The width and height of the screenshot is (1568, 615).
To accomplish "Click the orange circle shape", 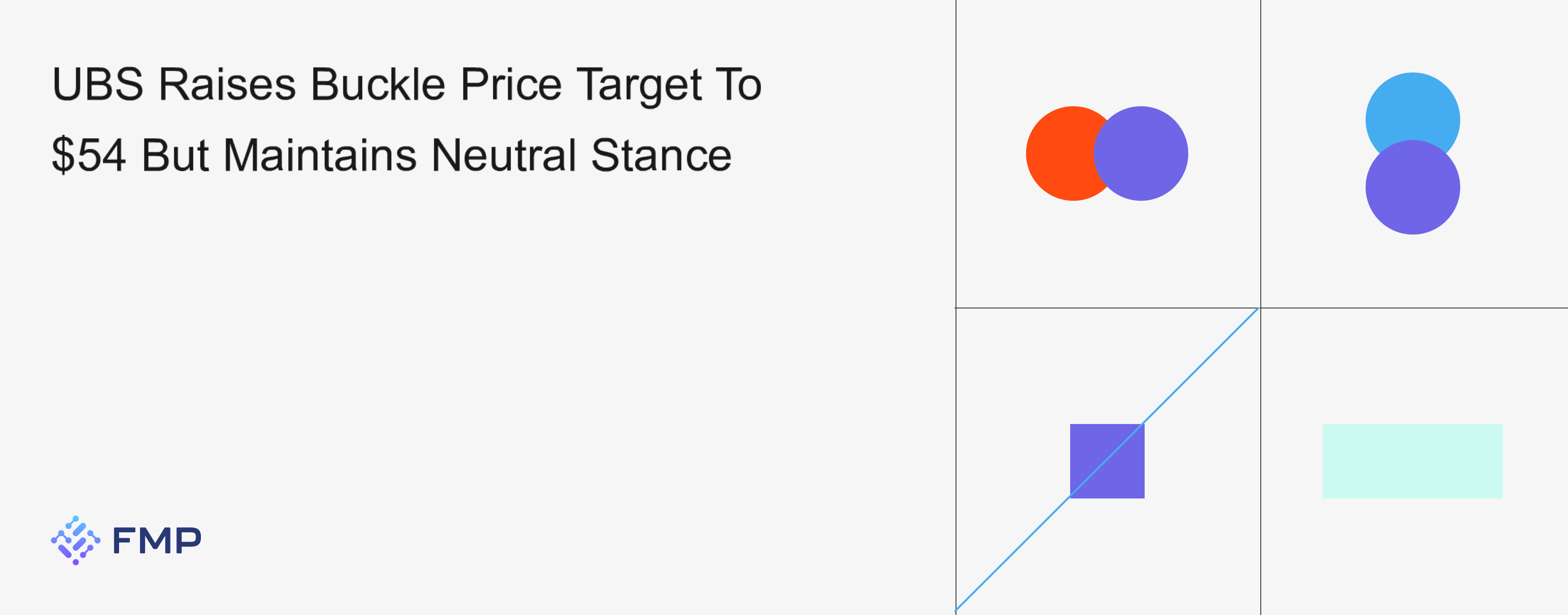I will click(1058, 153).
